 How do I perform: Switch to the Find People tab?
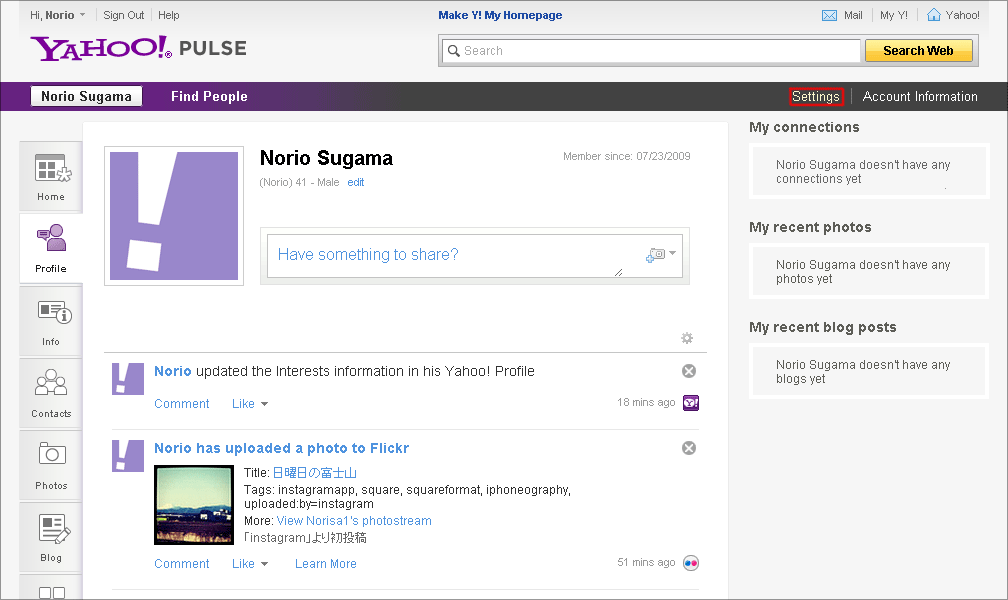(x=209, y=96)
